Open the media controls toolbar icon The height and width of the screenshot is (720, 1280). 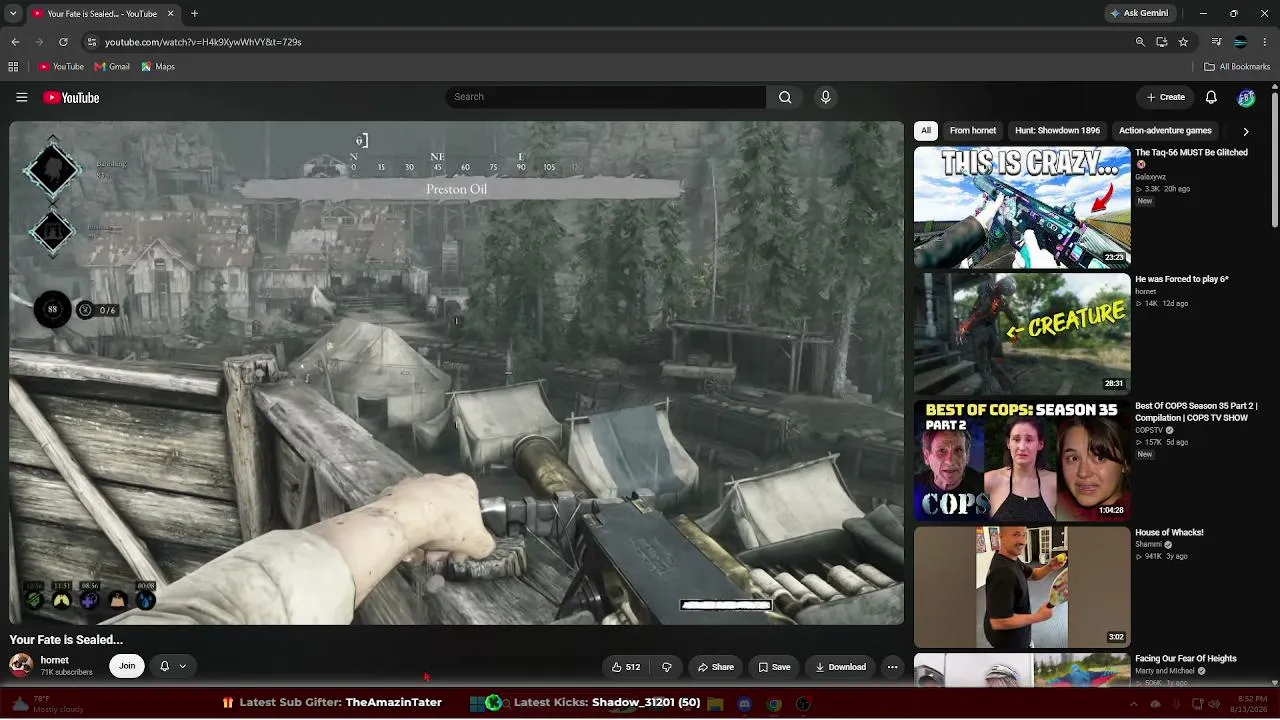tap(1216, 42)
